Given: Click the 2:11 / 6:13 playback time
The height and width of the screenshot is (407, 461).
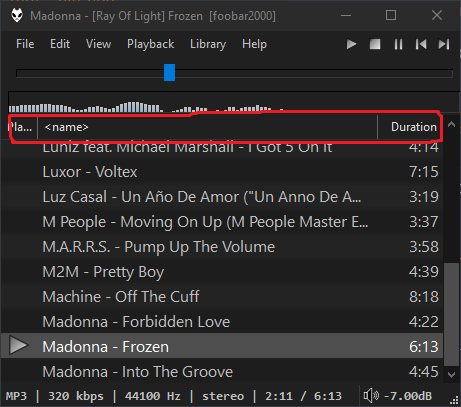Looking at the screenshot, I should (303, 396).
